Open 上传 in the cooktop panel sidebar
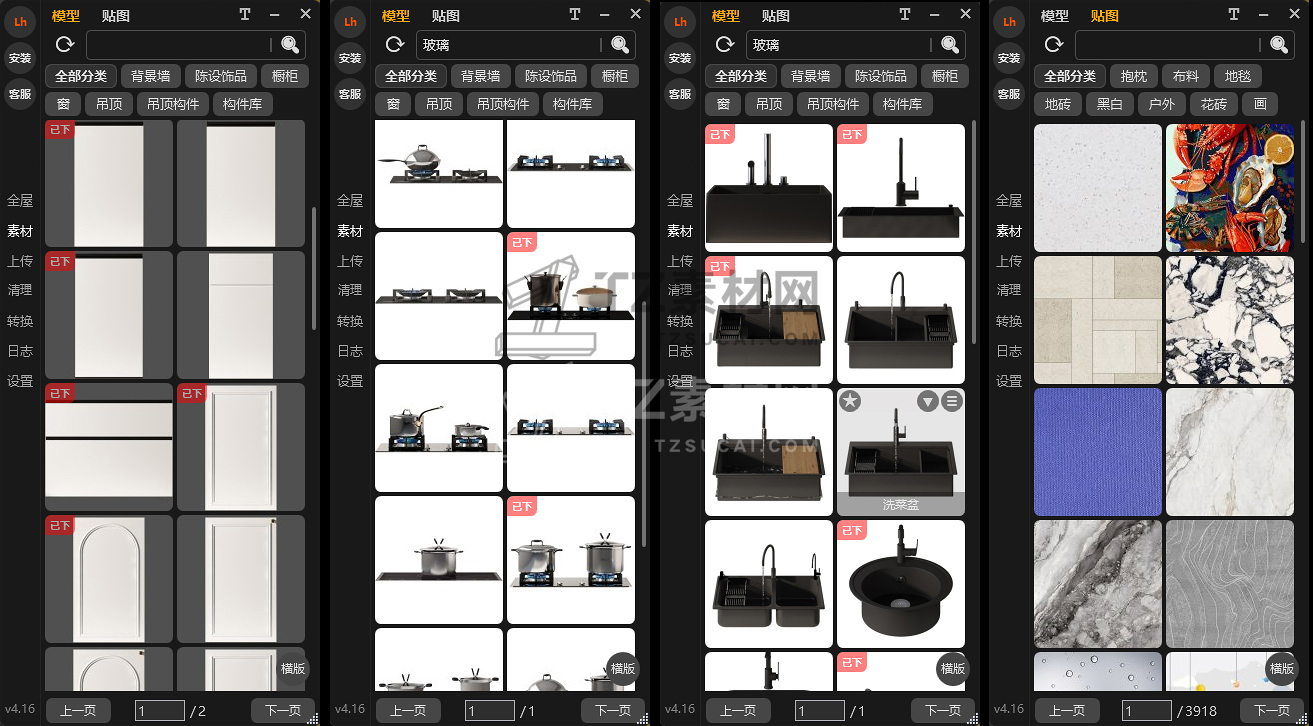Viewport: 1313px width, 726px height. [350, 261]
